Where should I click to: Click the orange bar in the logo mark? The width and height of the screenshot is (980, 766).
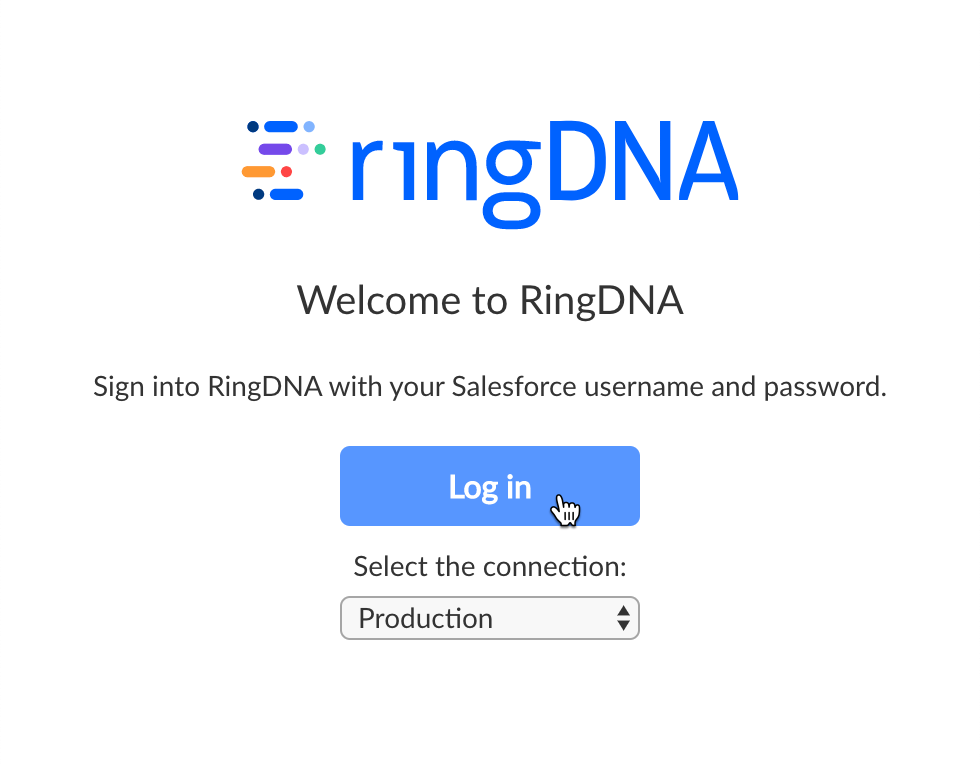coord(258,171)
